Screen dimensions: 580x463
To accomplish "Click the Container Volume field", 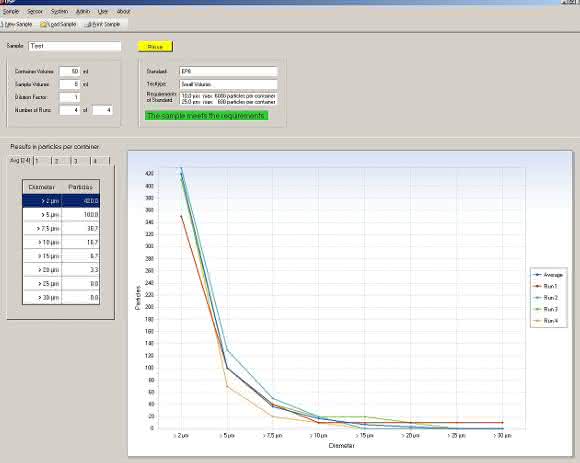I will (70, 71).
